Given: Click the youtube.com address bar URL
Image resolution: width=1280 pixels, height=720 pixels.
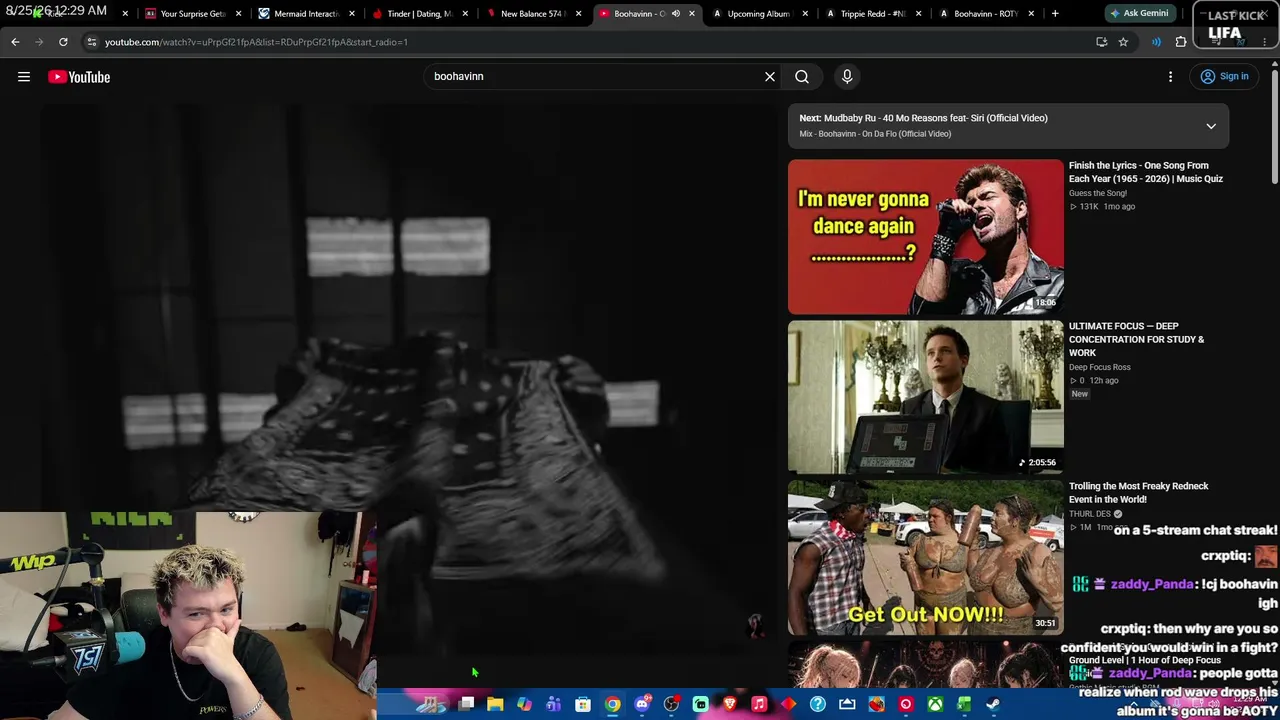Looking at the screenshot, I should coord(256,42).
